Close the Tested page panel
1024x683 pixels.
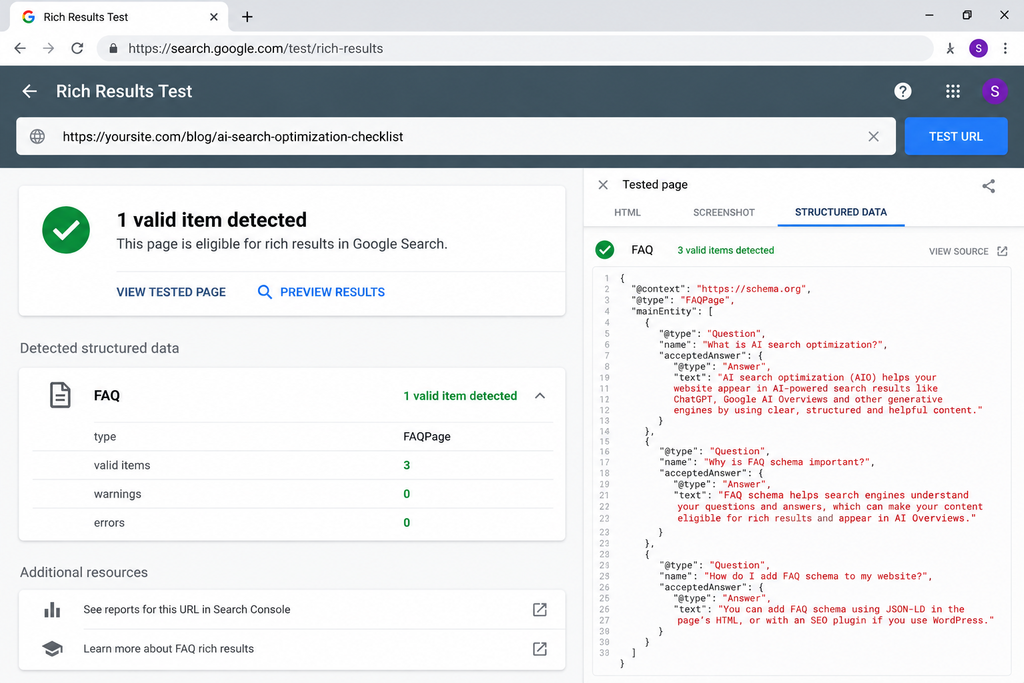(603, 185)
